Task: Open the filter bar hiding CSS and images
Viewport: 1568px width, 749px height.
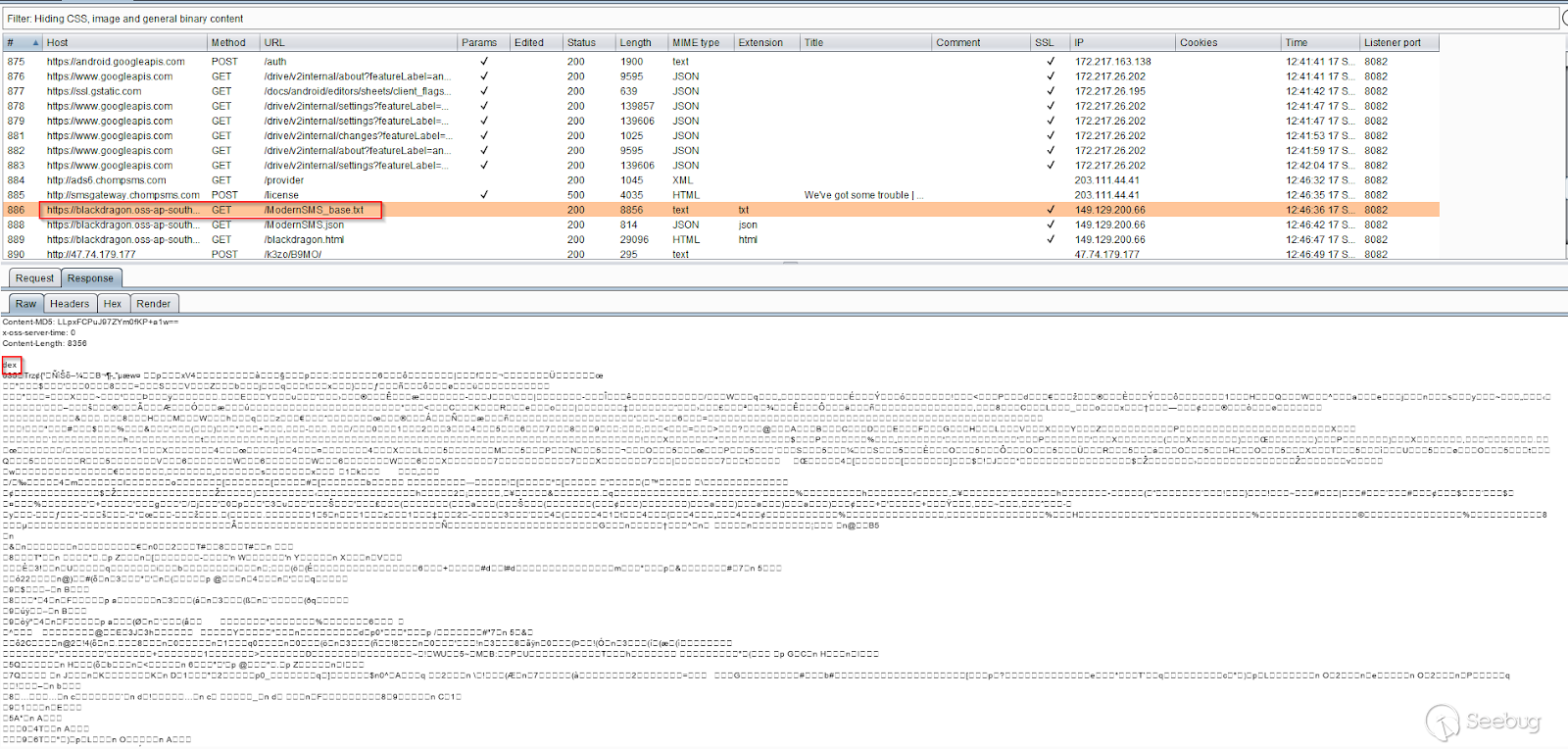Action: (780, 19)
